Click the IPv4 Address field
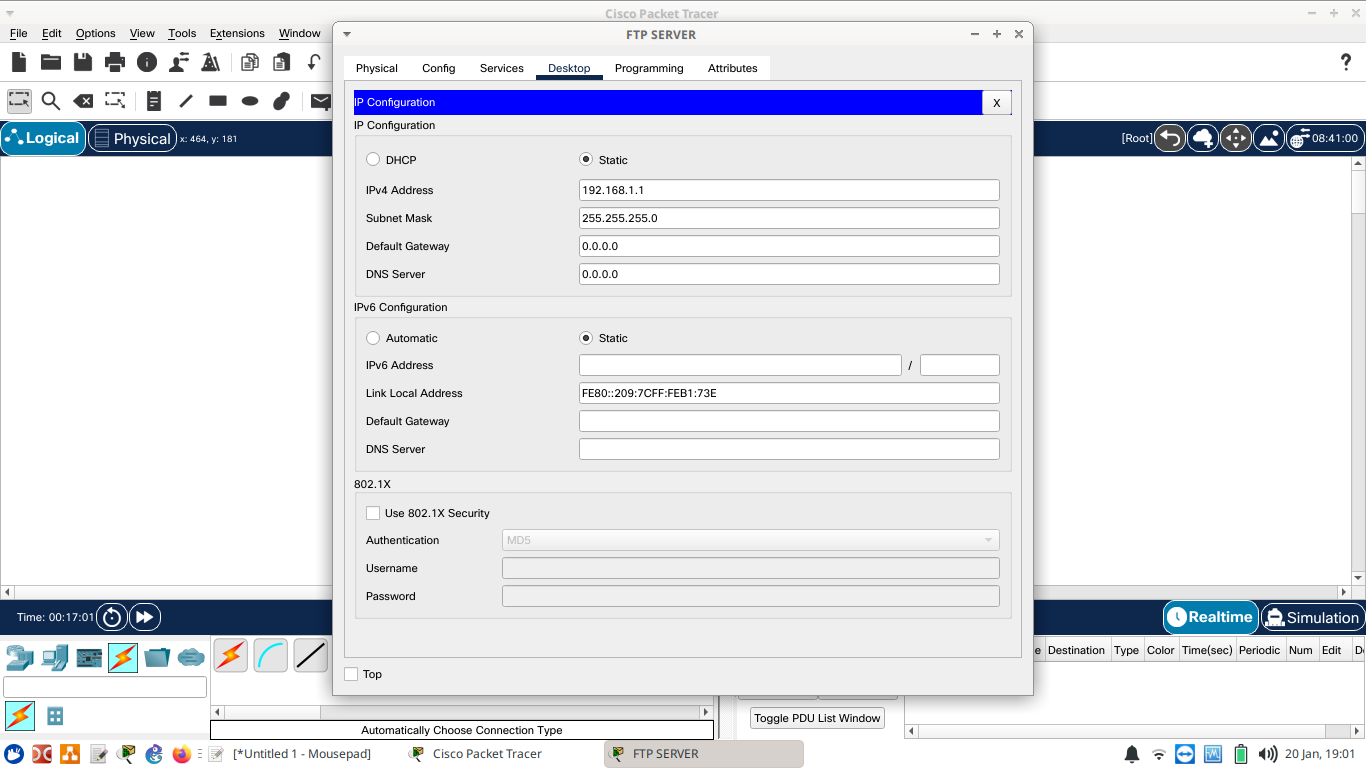1366x768 pixels. point(789,190)
